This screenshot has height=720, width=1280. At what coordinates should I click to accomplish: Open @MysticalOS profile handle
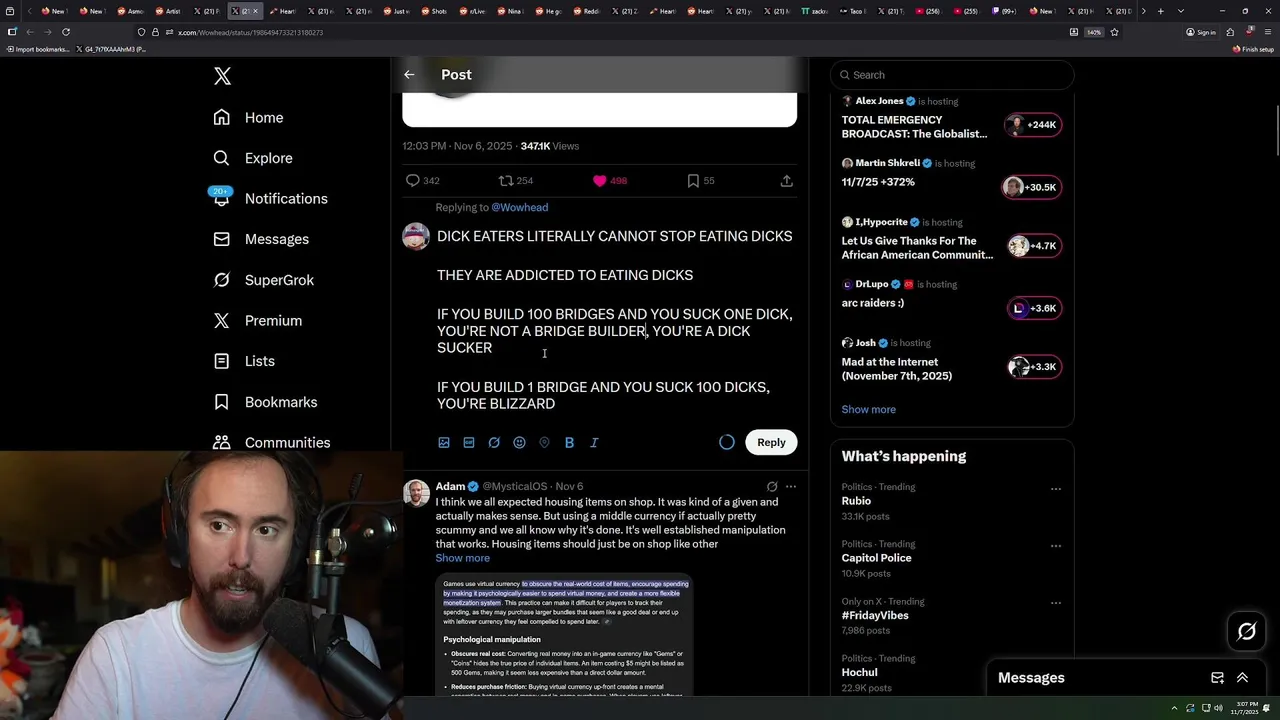point(515,487)
